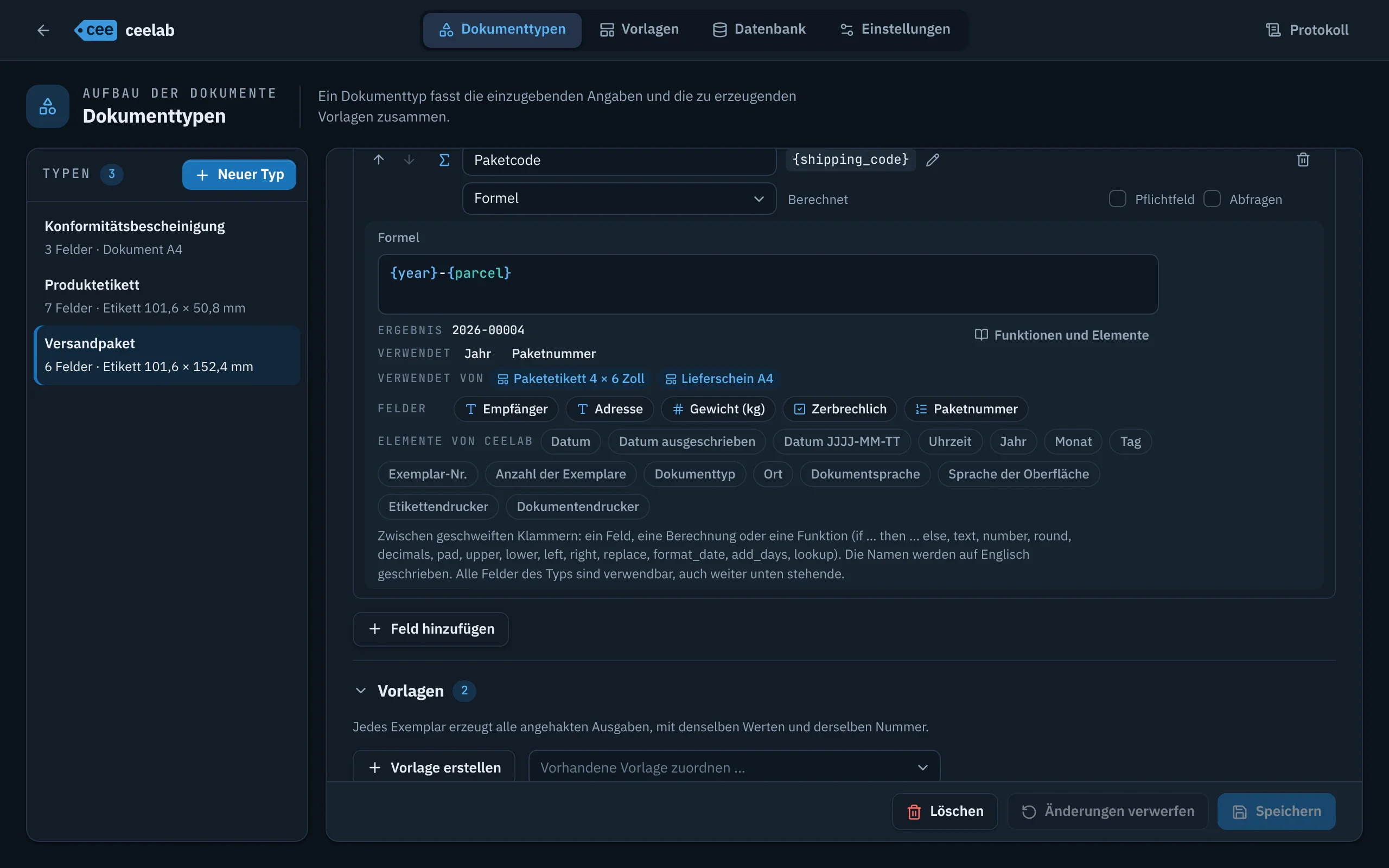Tick the Abfragen checkbox
Viewport: 1389px width, 868px height.
(x=1212, y=199)
